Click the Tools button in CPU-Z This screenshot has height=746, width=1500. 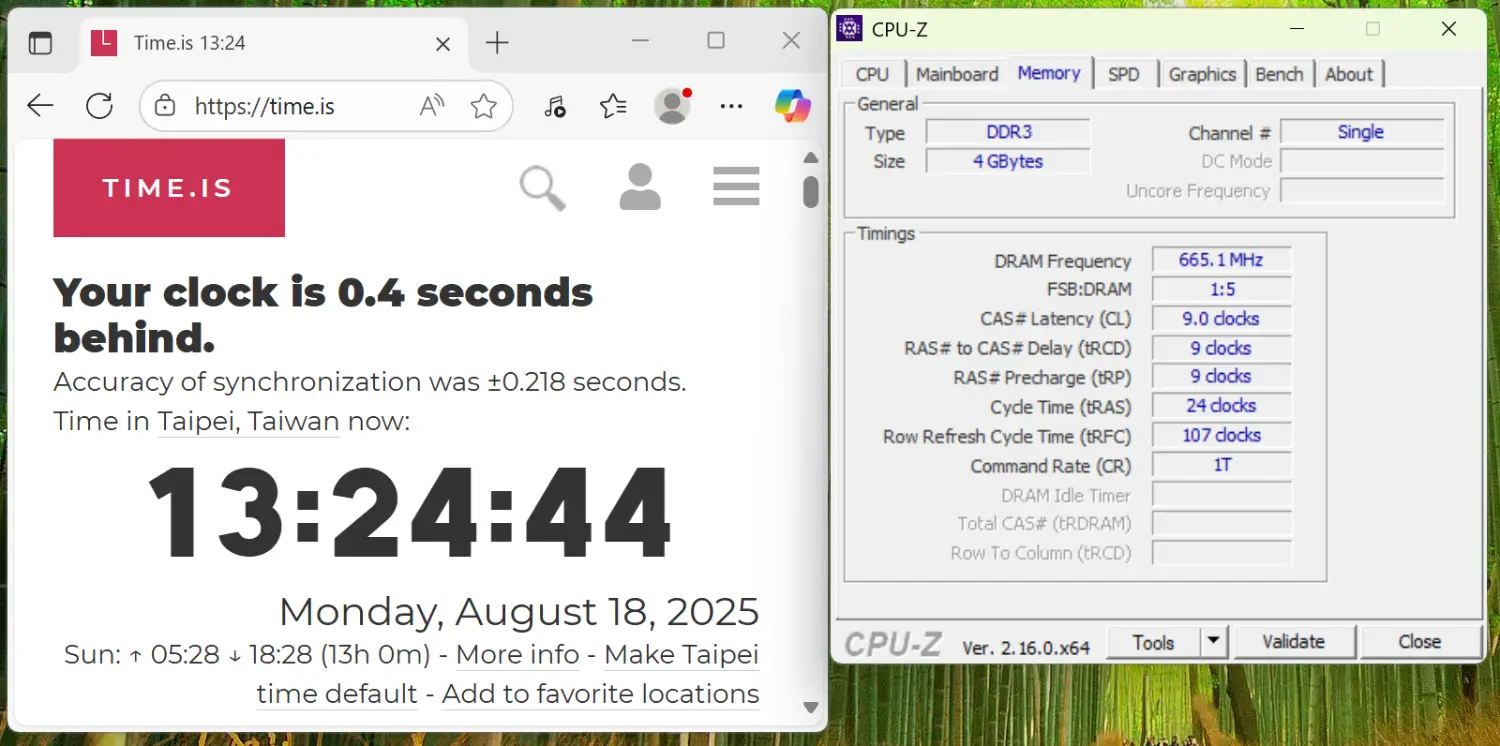click(1153, 643)
